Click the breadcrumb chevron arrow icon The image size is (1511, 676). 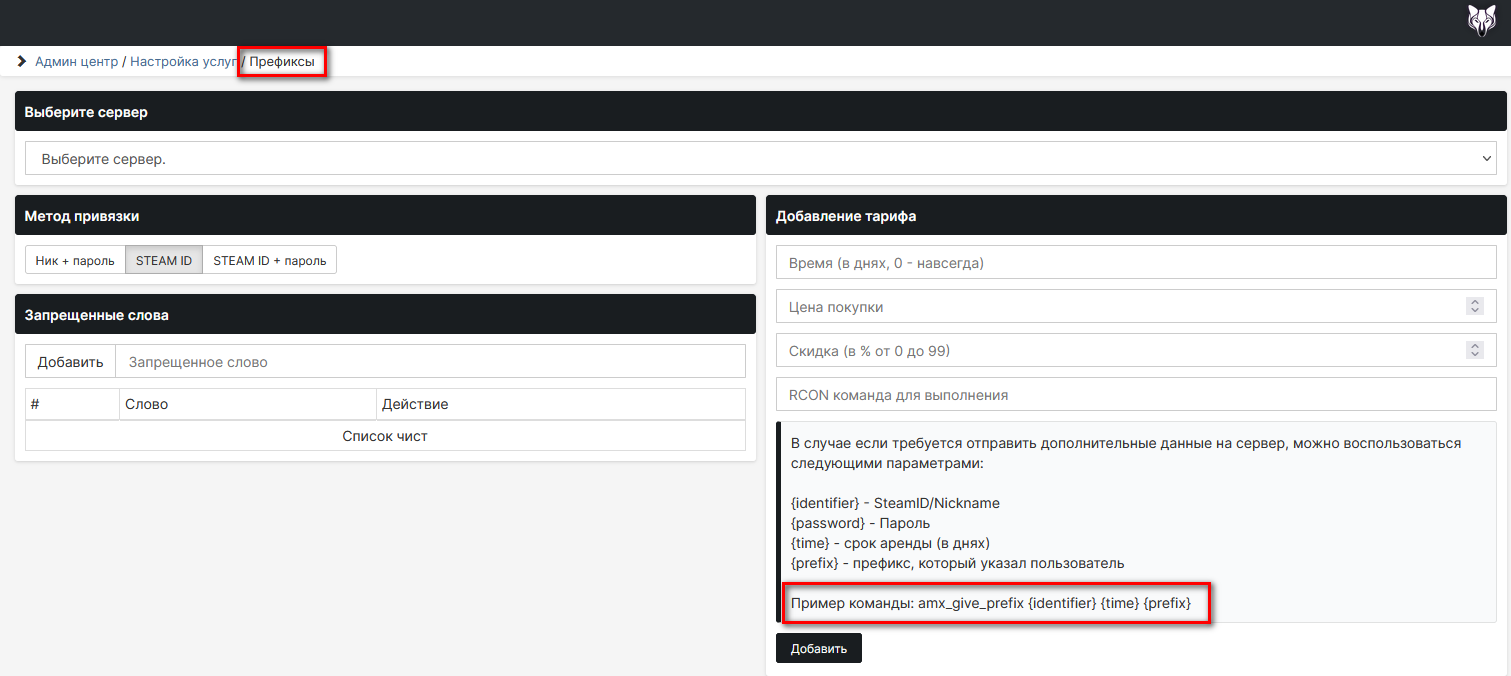(22, 62)
